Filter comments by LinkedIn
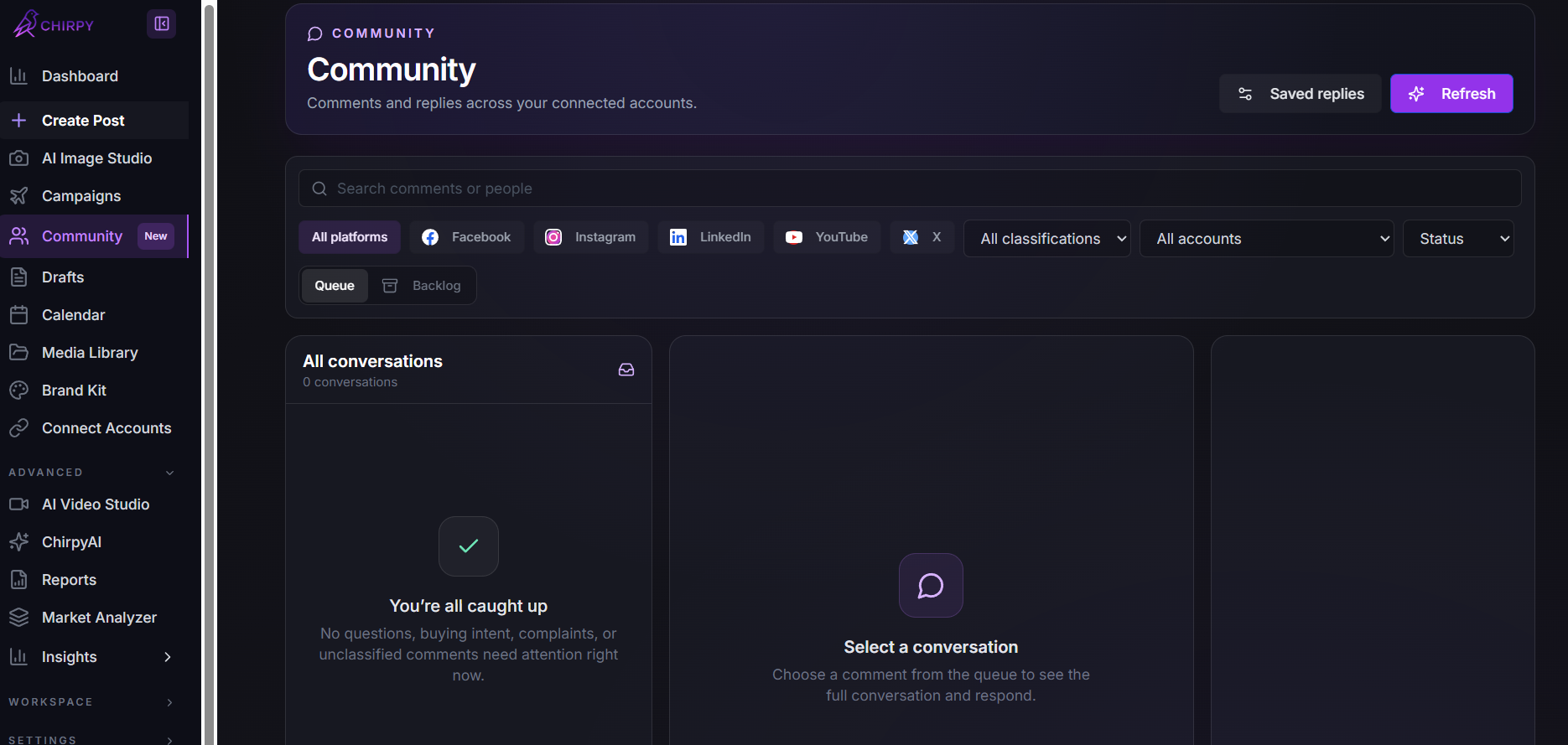 coord(710,237)
